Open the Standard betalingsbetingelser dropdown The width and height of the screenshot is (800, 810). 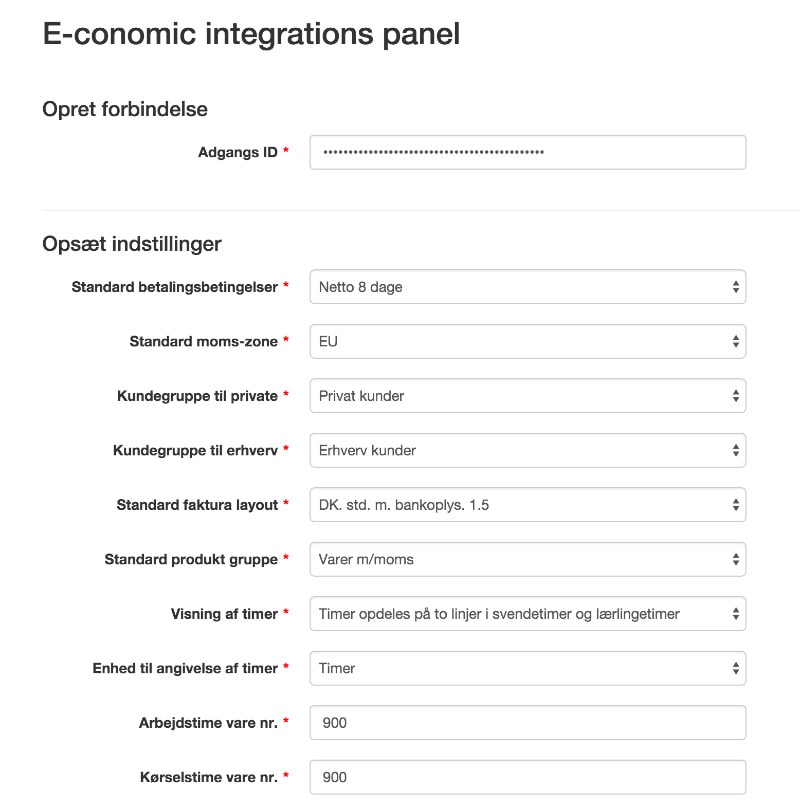527,287
